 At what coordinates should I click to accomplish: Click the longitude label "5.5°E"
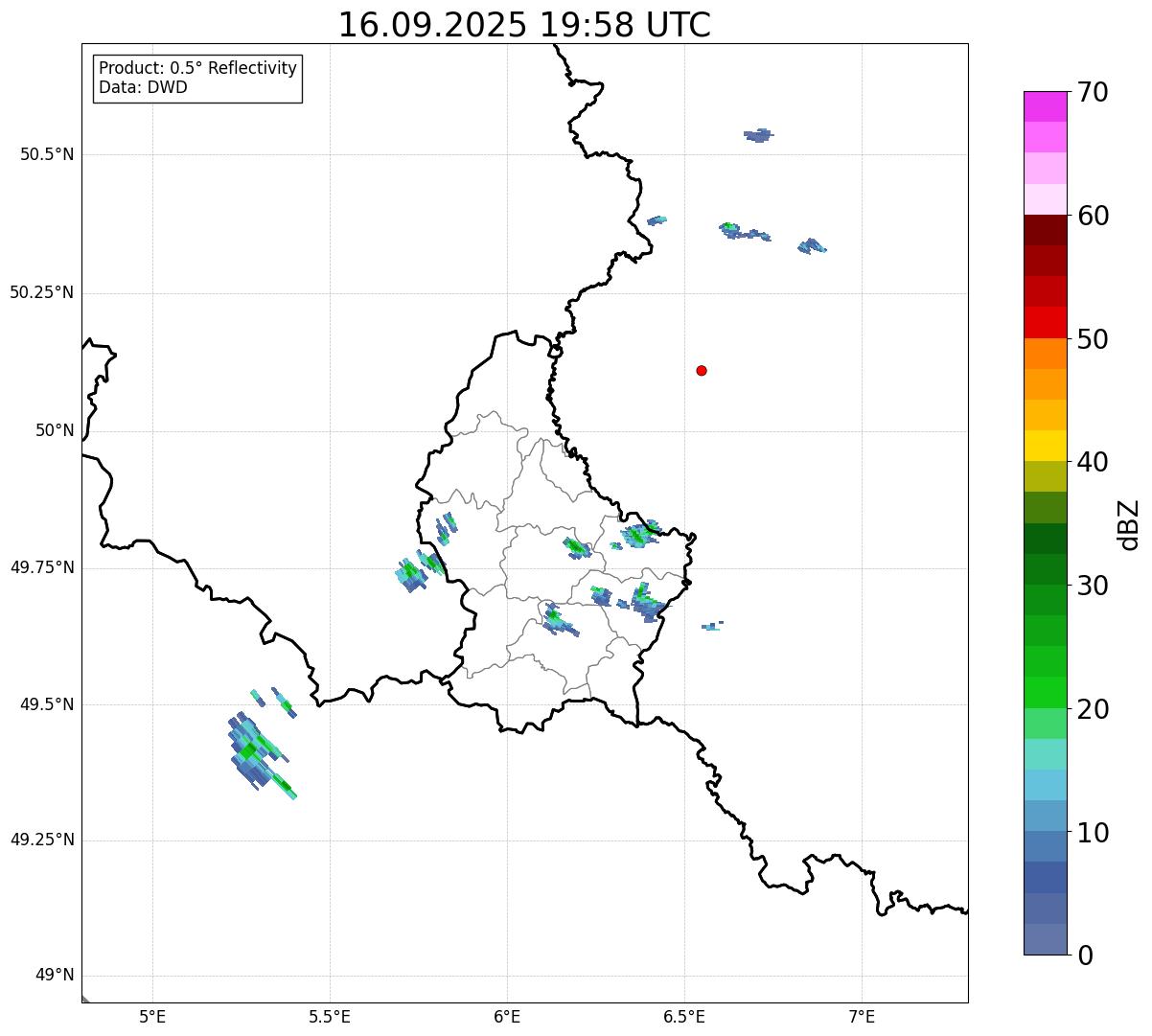tap(331, 1016)
